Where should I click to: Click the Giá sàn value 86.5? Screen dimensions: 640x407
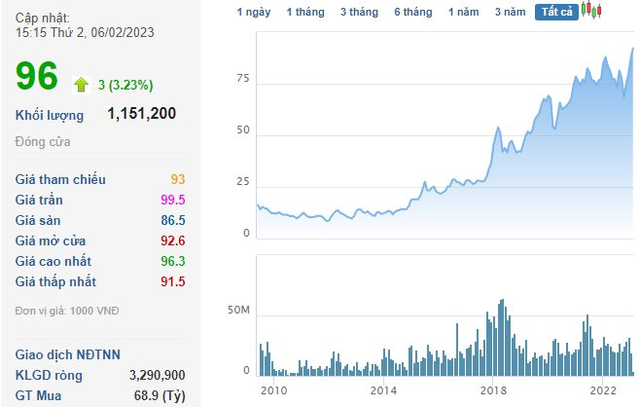click(x=172, y=220)
